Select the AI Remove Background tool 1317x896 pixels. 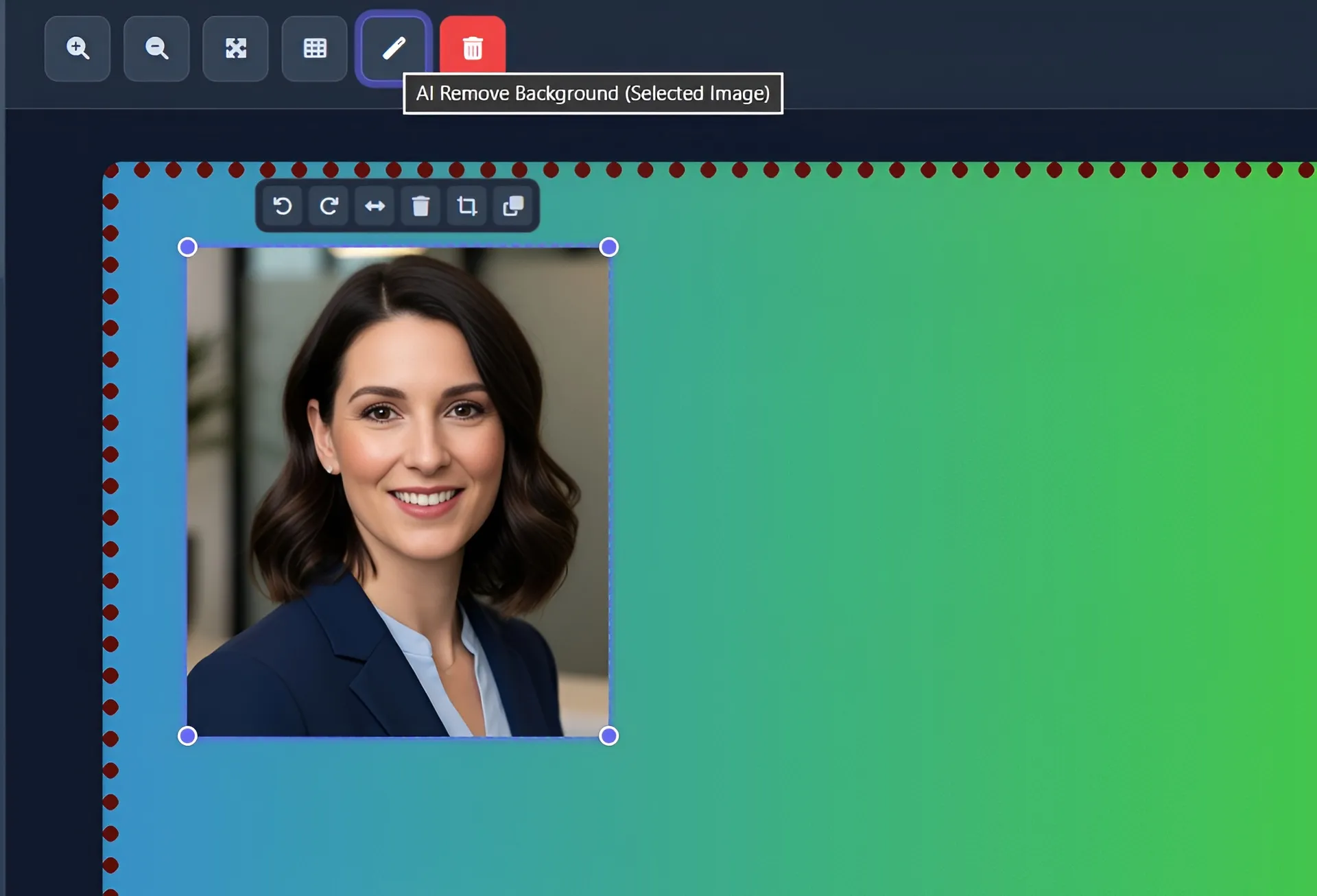point(392,47)
